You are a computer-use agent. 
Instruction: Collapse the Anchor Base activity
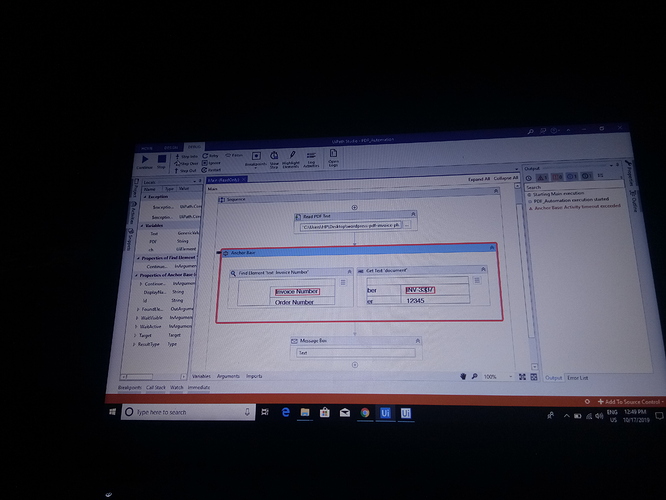[x=492, y=247]
